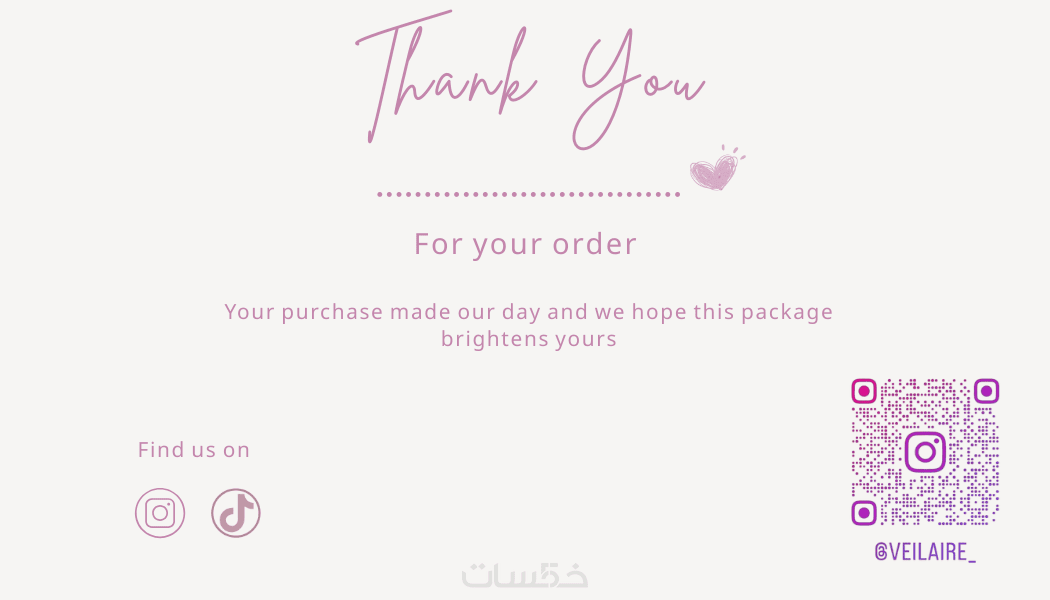Click the Instagram icon under Find us on
The width and height of the screenshot is (1050, 600).
(160, 513)
